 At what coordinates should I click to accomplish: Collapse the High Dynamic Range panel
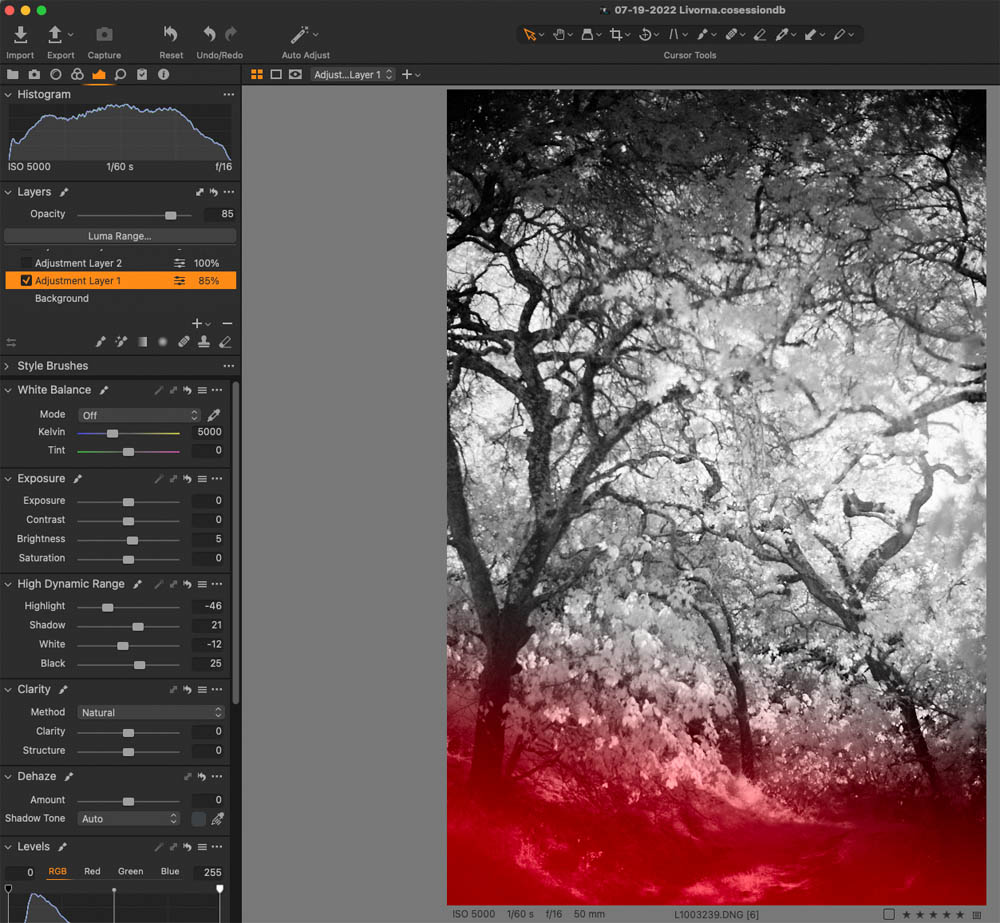coord(8,584)
